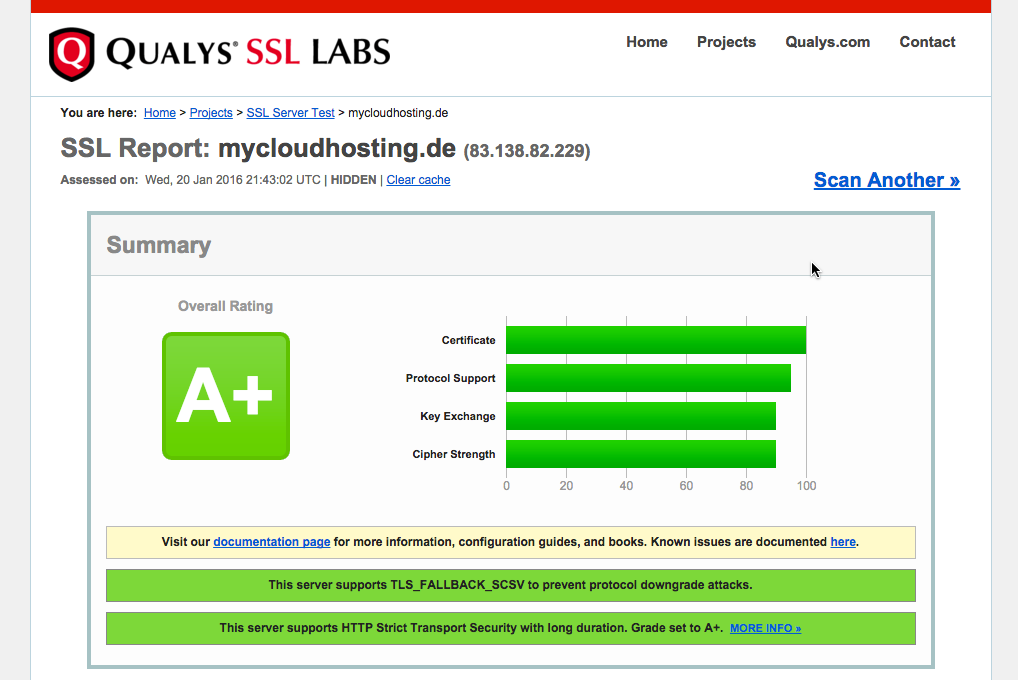Image resolution: width=1018 pixels, height=680 pixels.
Task: Click the Summary section heading
Action: point(158,245)
